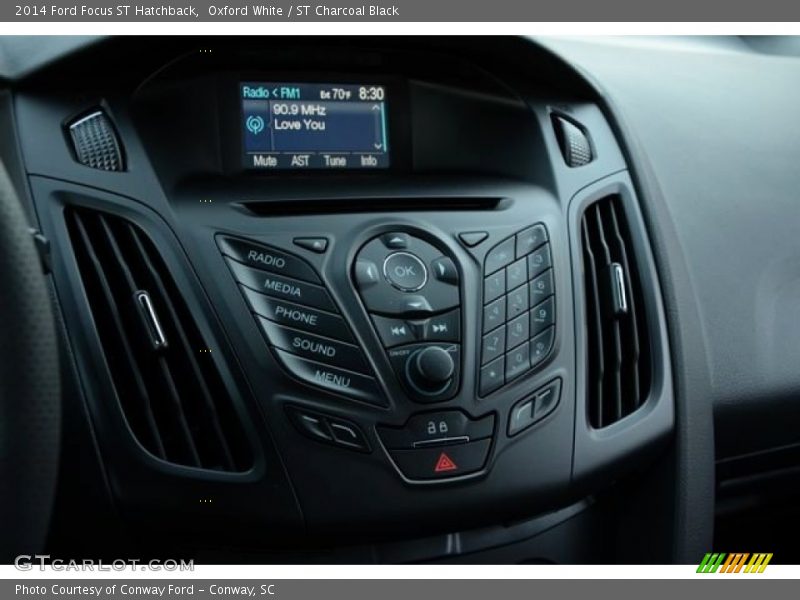Click the radio antenna icon on screen
The image size is (800, 600).
pos(255,124)
